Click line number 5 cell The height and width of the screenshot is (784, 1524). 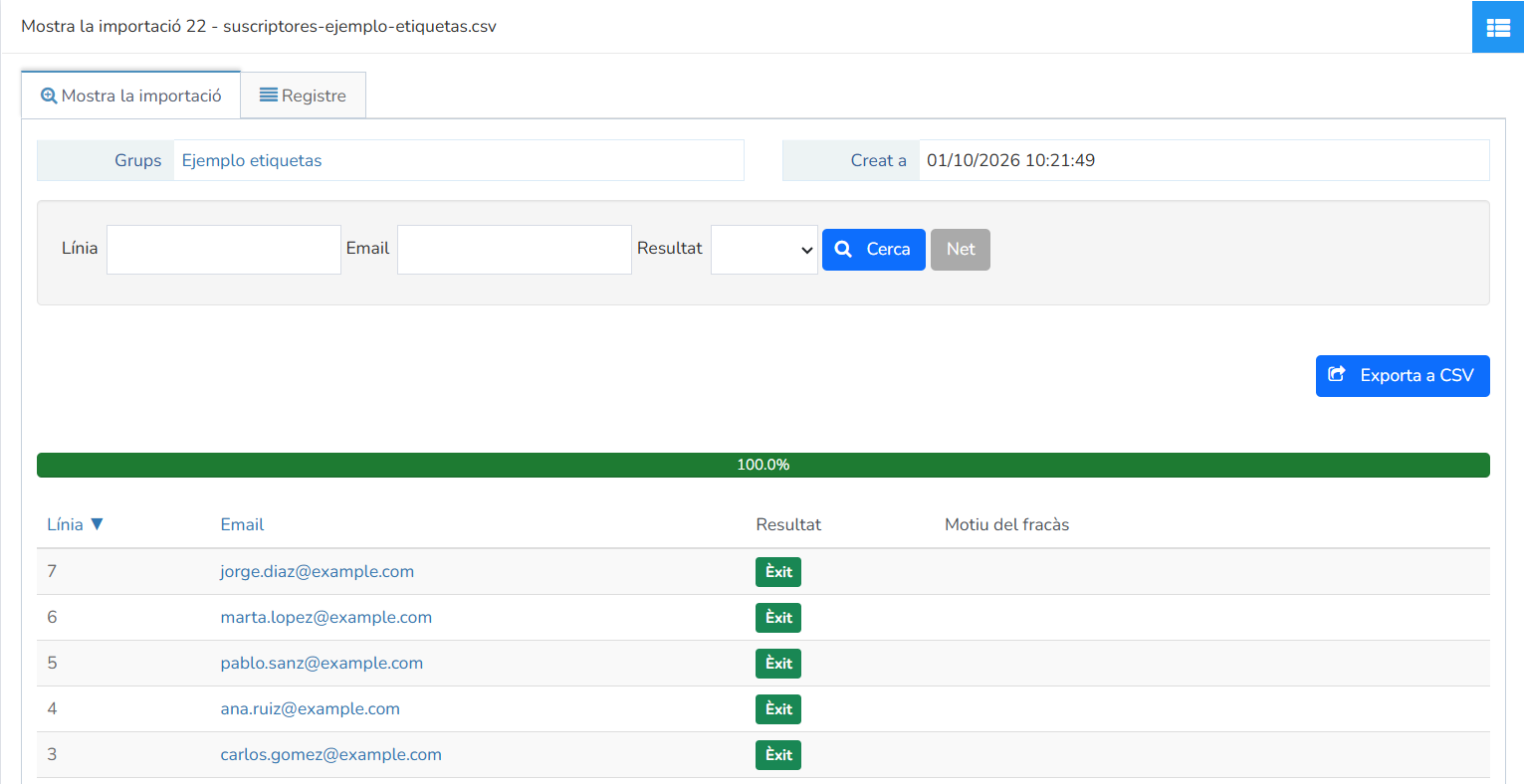pyautogui.click(x=52, y=663)
